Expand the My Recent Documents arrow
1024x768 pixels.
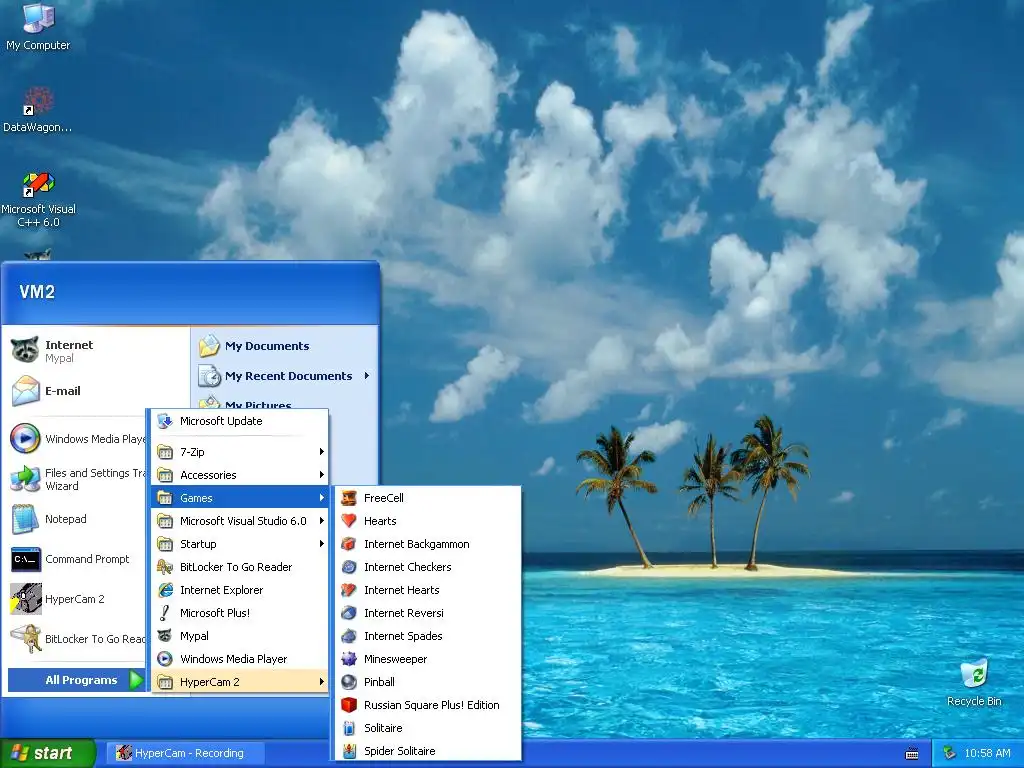coord(366,376)
